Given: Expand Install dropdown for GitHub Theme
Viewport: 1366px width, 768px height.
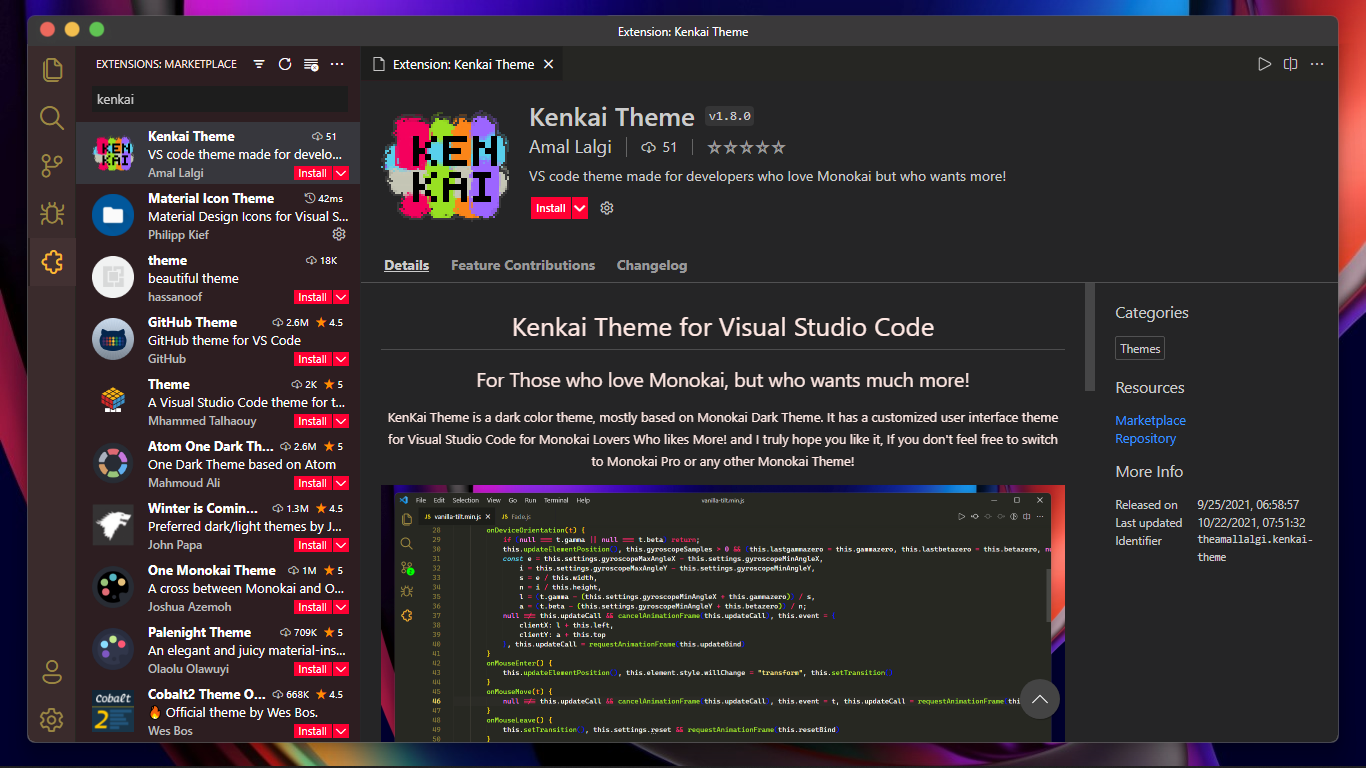Looking at the screenshot, I should [341, 359].
